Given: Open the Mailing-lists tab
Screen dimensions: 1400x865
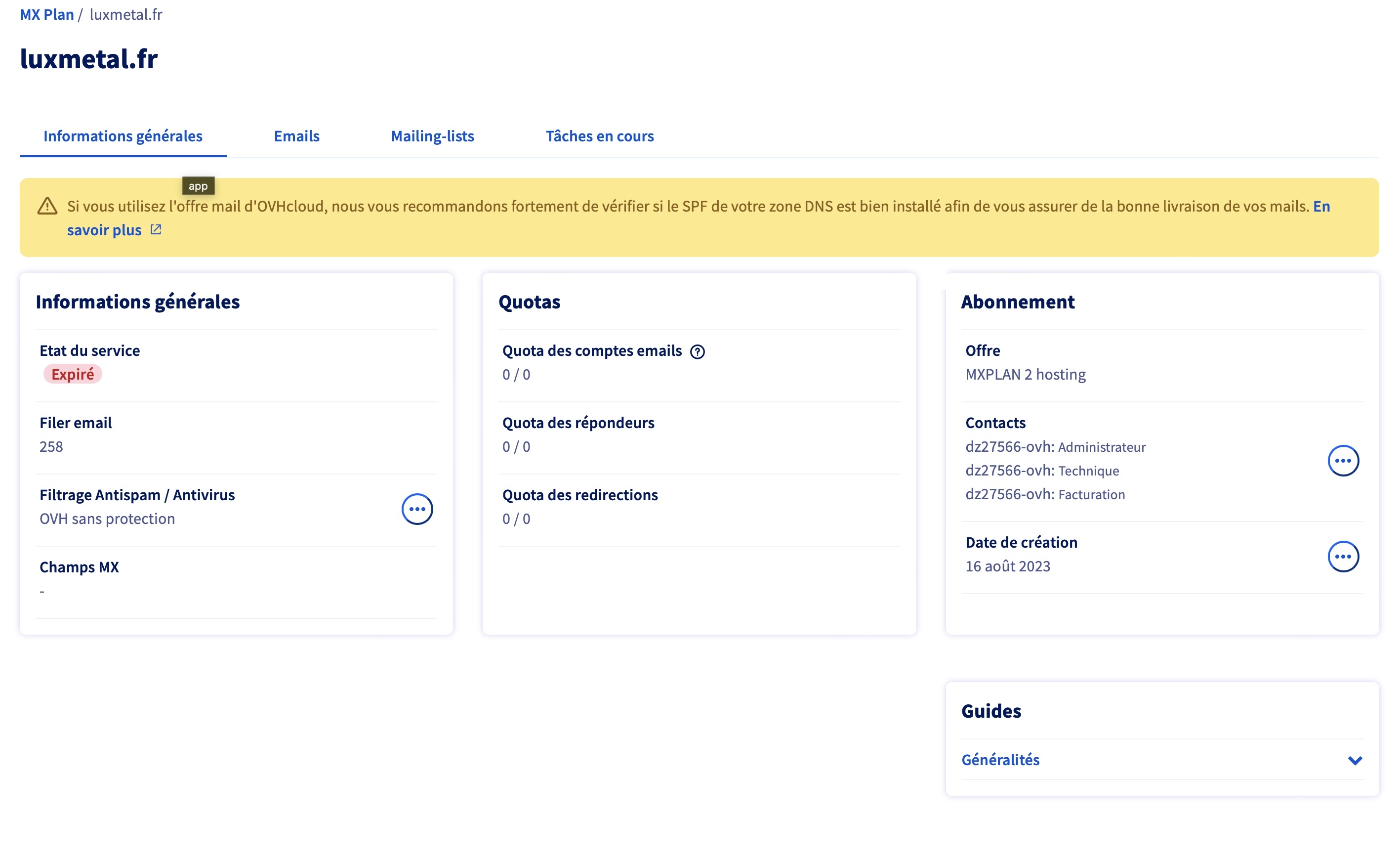Looking at the screenshot, I should click(432, 136).
